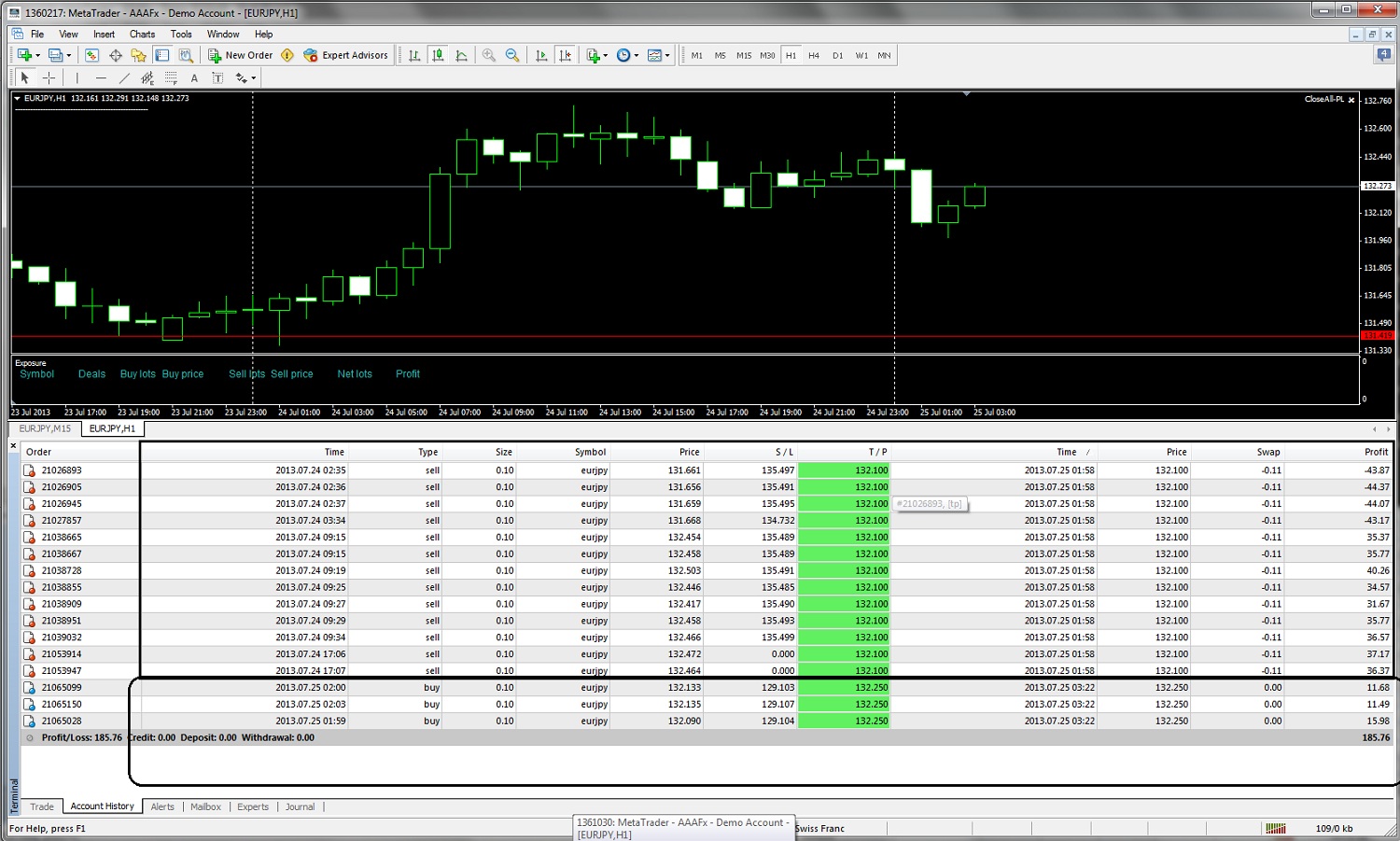Toggle chart shift icon

click(x=565, y=55)
